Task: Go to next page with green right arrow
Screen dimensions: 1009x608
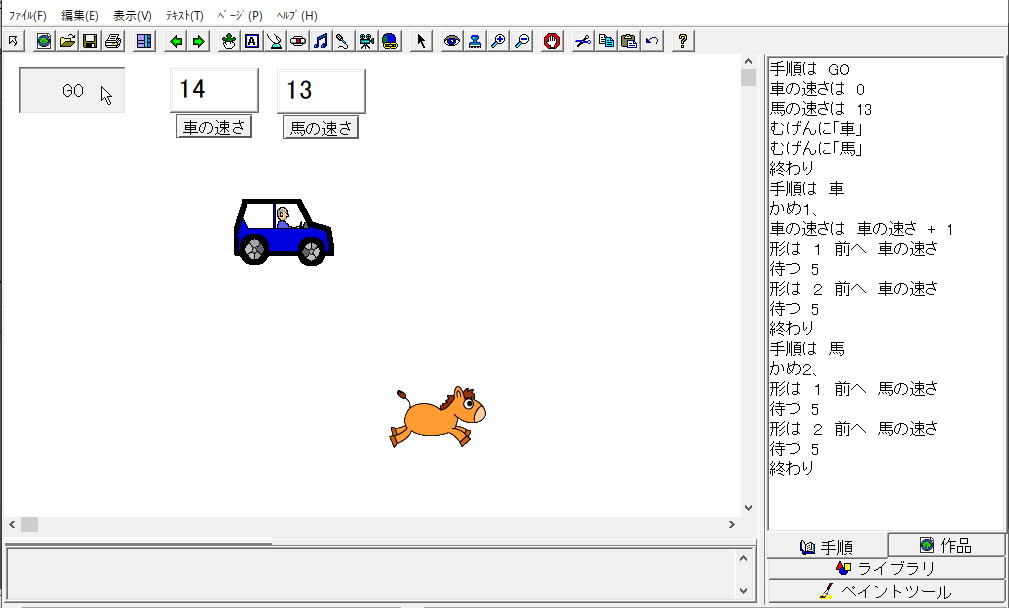Action: pos(198,41)
